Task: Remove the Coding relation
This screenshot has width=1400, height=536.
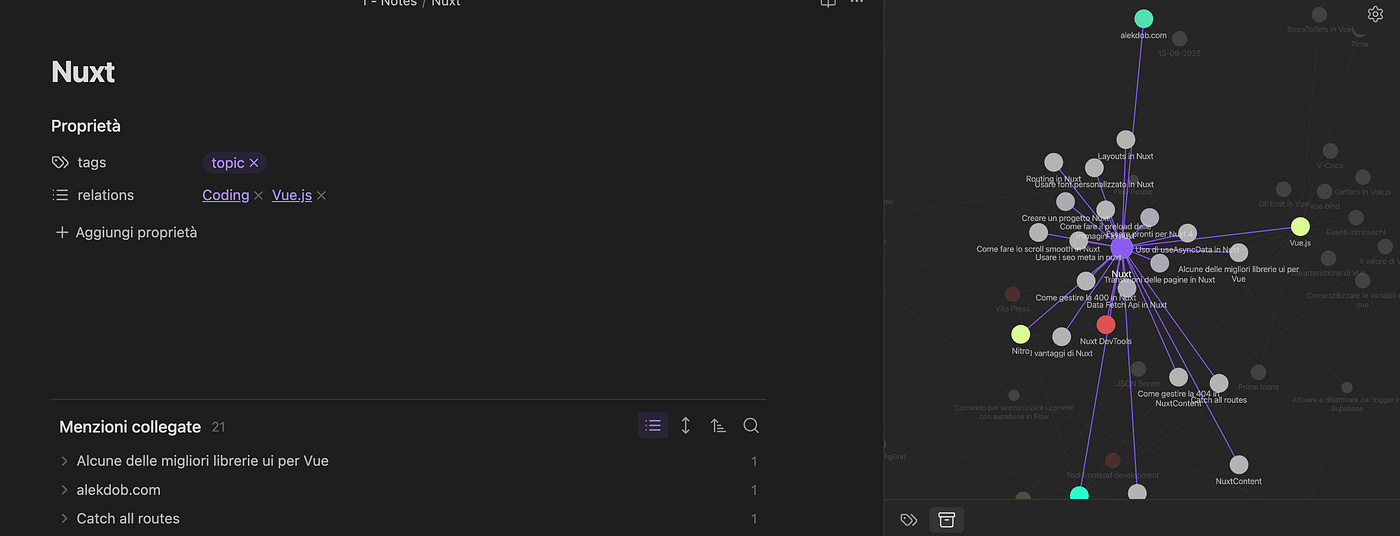Action: coord(258,196)
